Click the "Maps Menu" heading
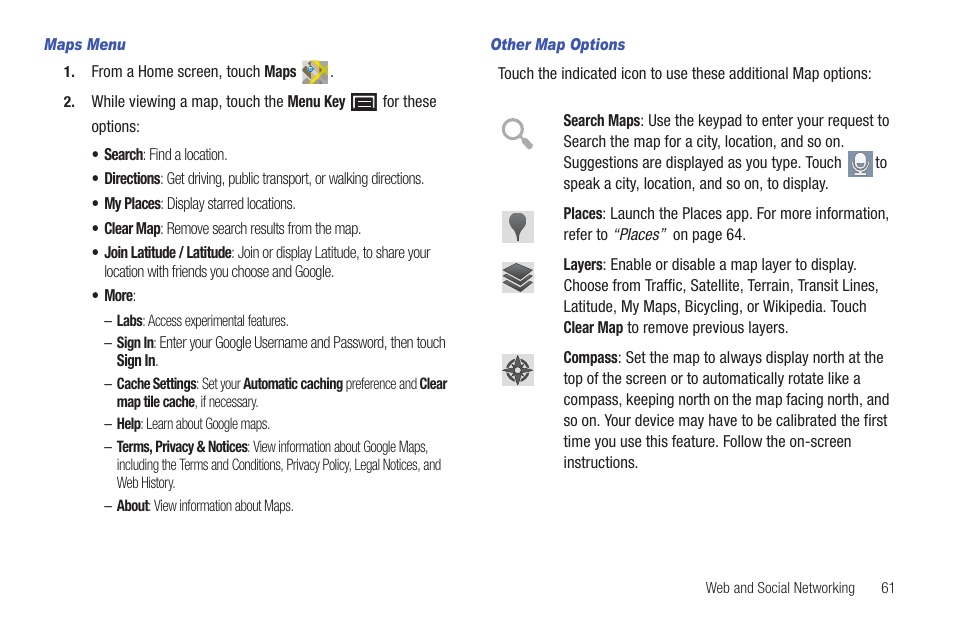This screenshot has height=636, width=954. 85,45
